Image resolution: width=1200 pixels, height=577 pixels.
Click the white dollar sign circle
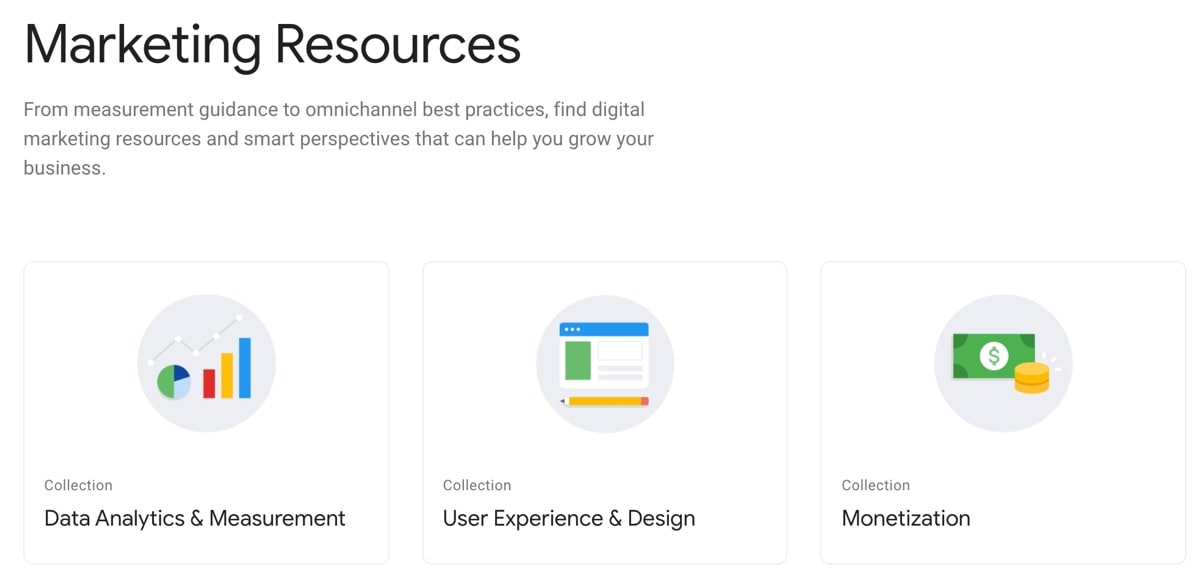pyautogui.click(x=994, y=356)
